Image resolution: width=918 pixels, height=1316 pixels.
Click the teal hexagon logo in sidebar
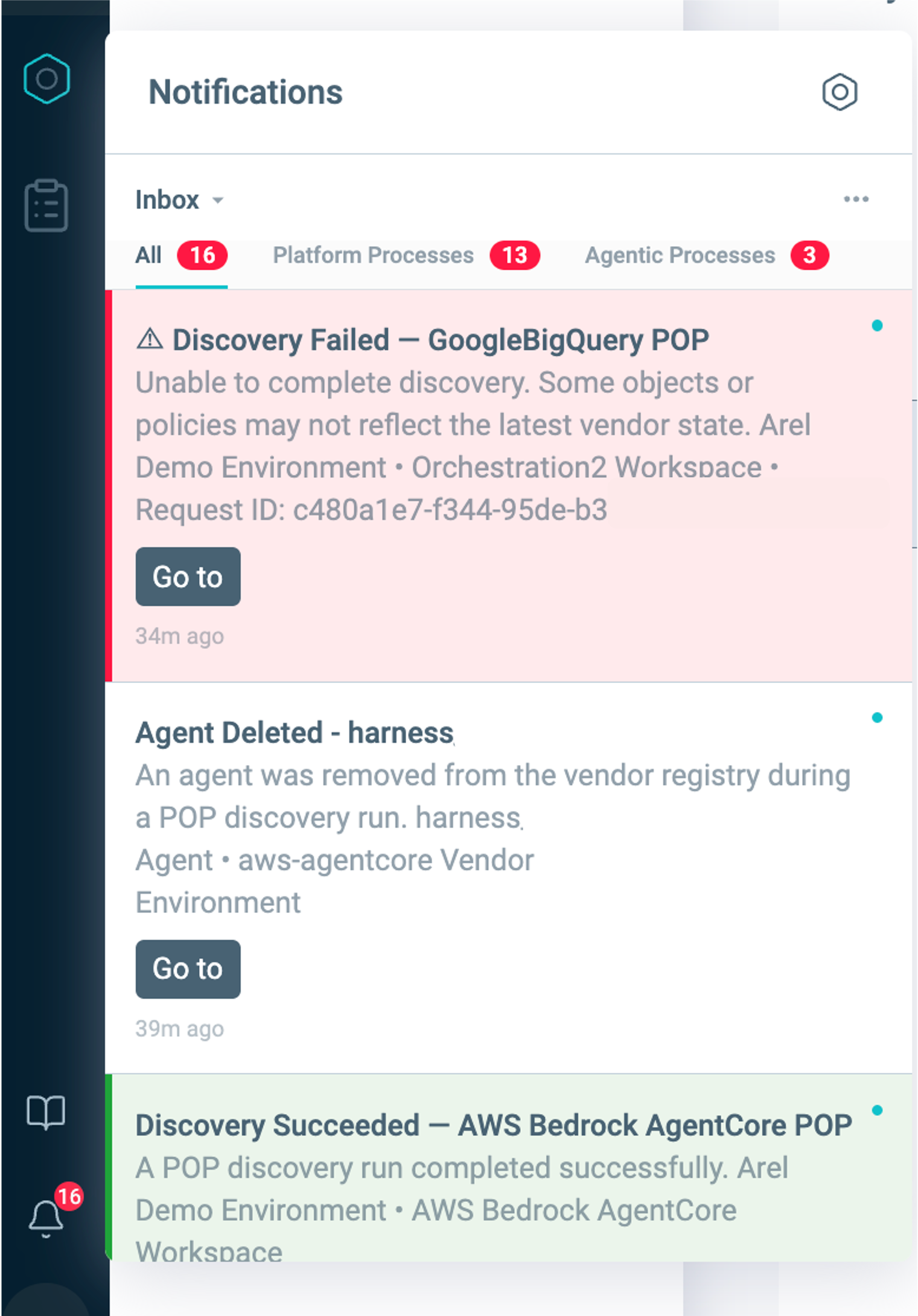point(46,78)
